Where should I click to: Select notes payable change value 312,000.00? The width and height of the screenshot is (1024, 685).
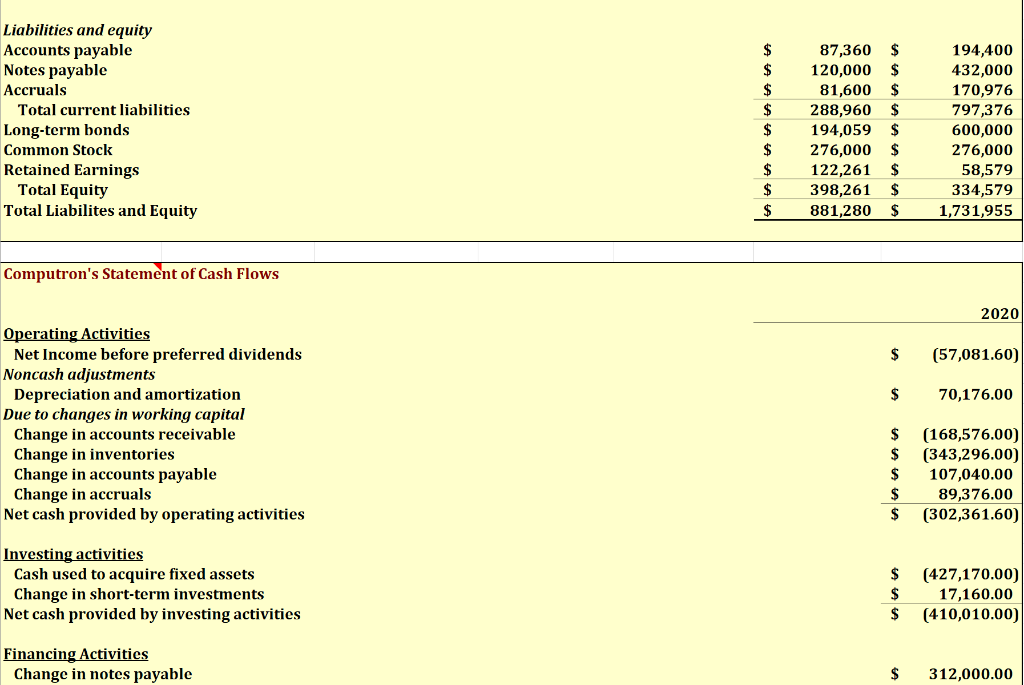tap(971, 674)
